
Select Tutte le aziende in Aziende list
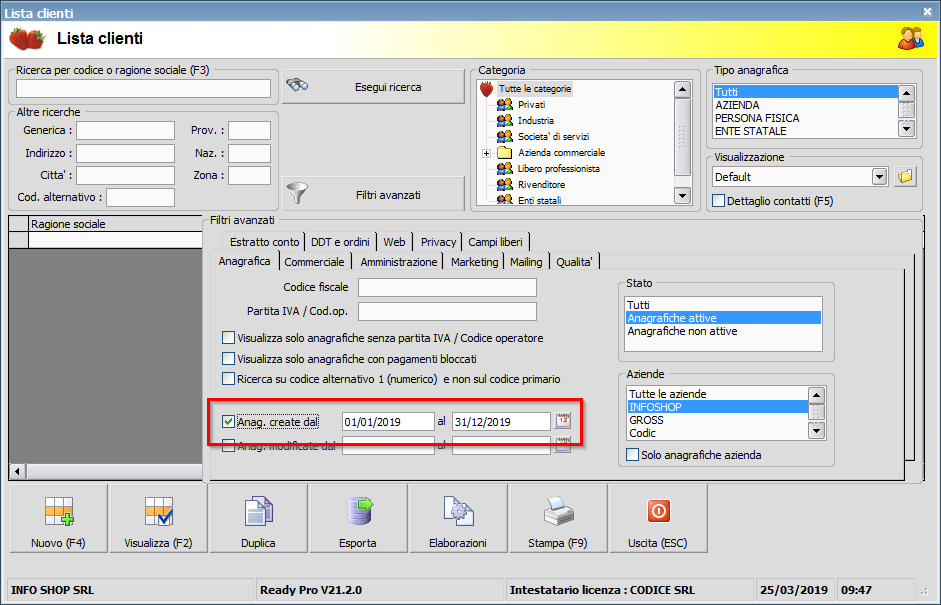(x=718, y=394)
